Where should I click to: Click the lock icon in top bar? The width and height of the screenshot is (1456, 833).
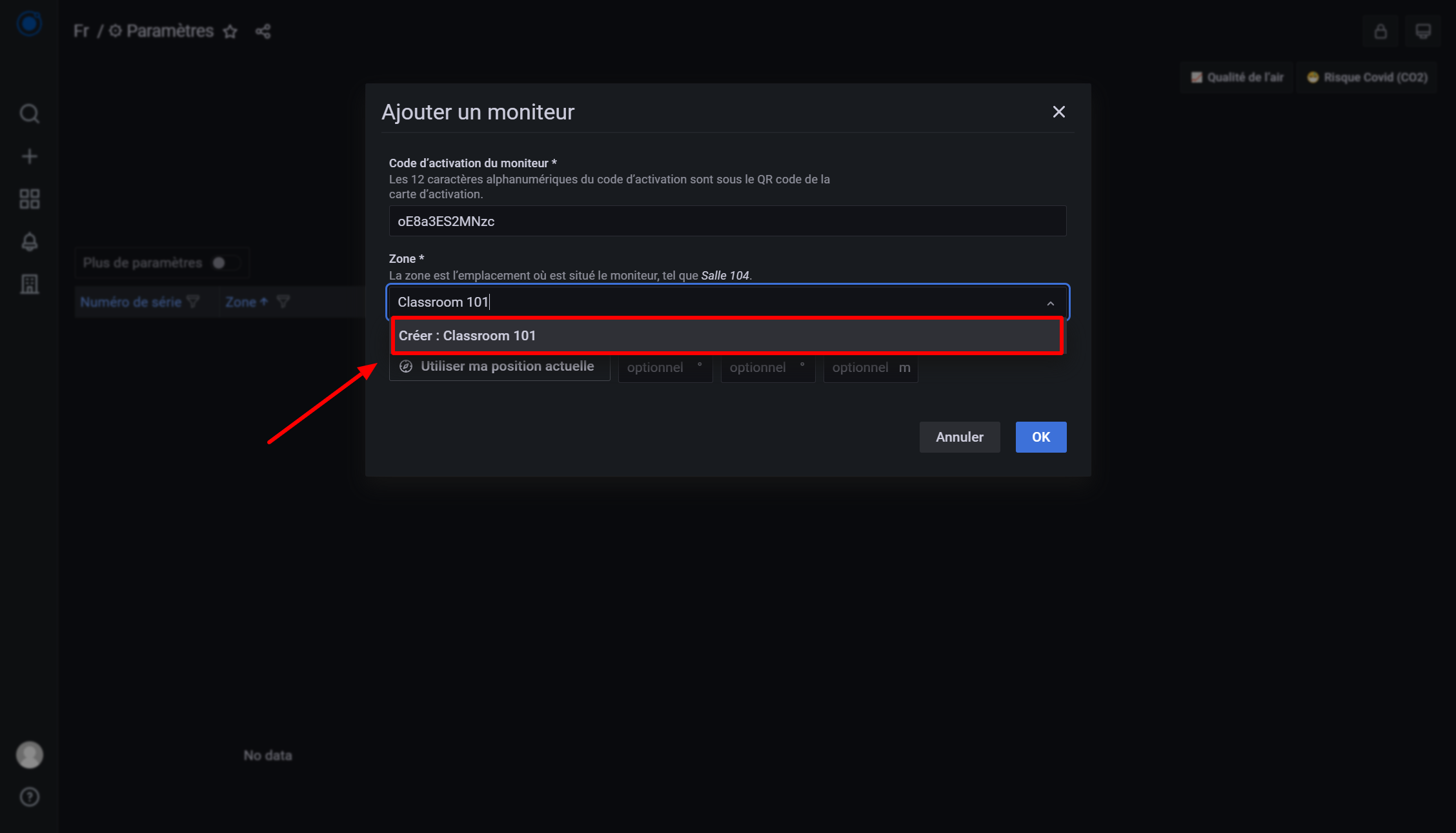tap(1380, 31)
